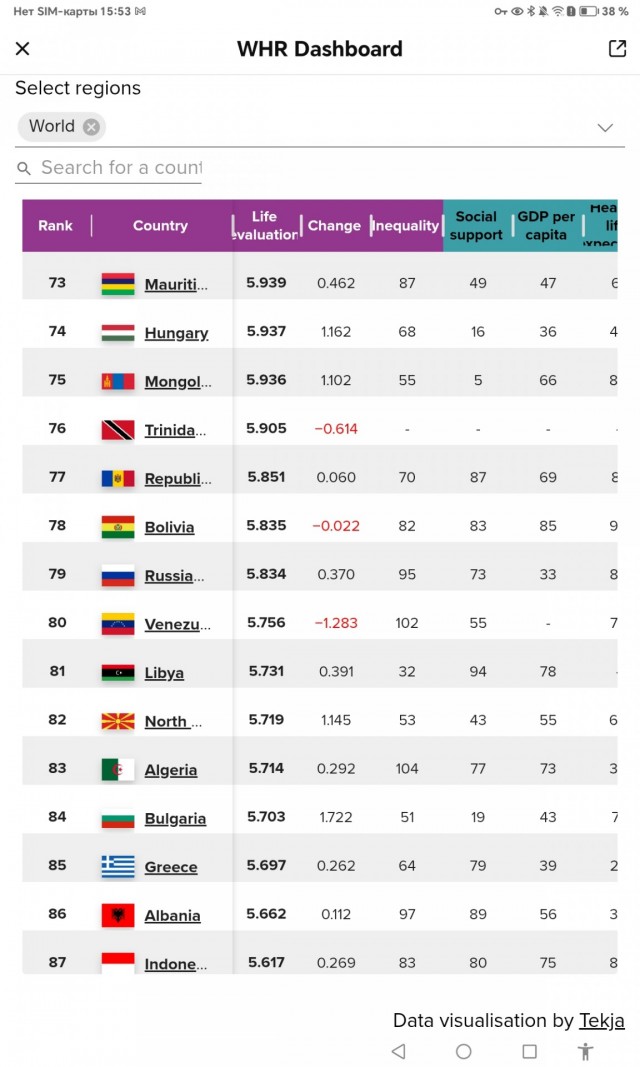
Task: Tap the country search field
Action: 120,168
